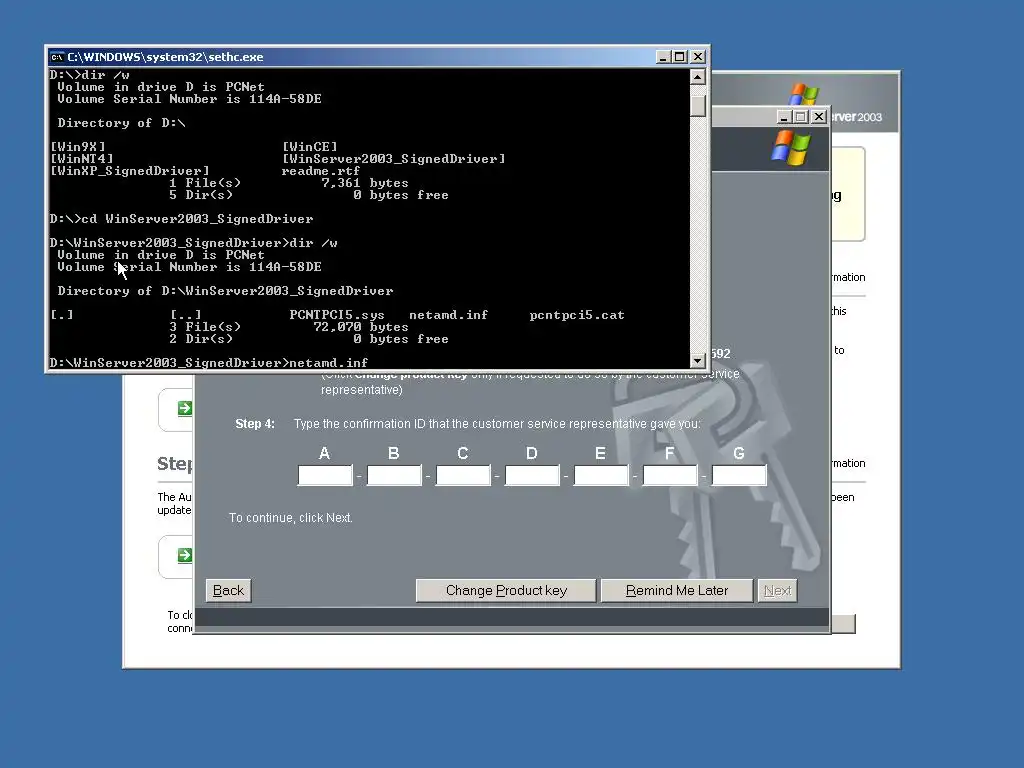Focus confirmation ID field C
The width and height of the screenshot is (1024, 768).
(463, 475)
